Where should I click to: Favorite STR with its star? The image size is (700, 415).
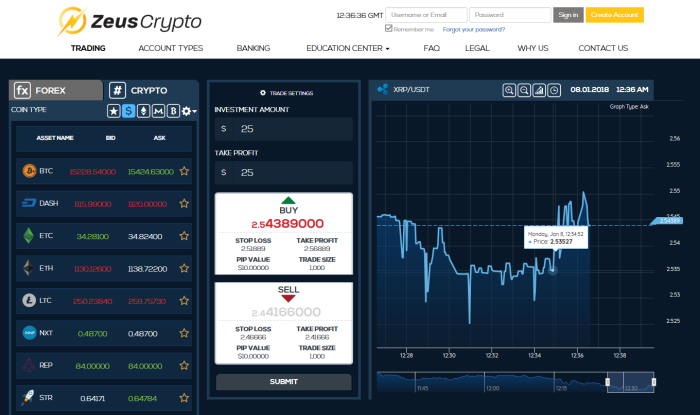tap(184, 398)
